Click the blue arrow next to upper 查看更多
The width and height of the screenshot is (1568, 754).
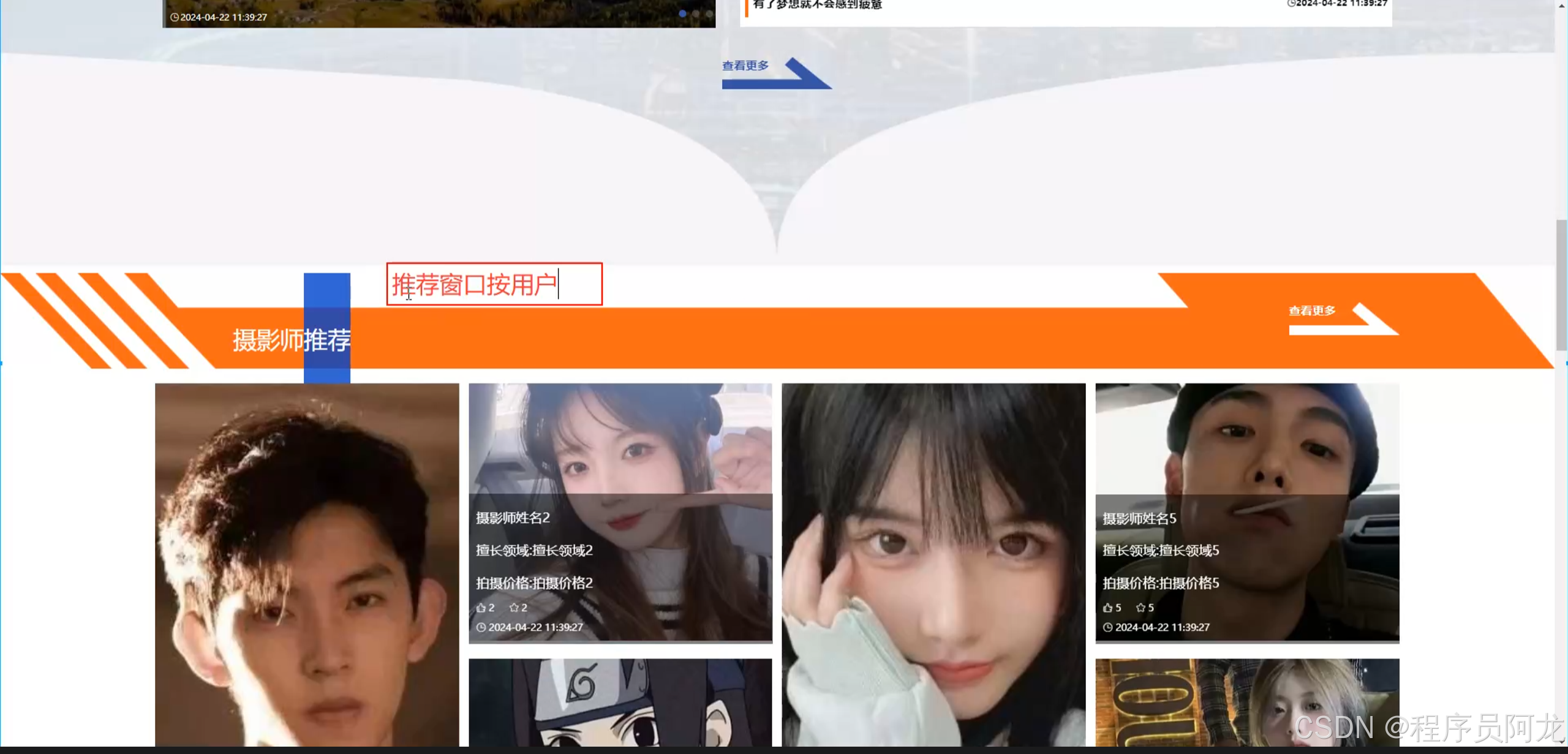tap(805, 75)
